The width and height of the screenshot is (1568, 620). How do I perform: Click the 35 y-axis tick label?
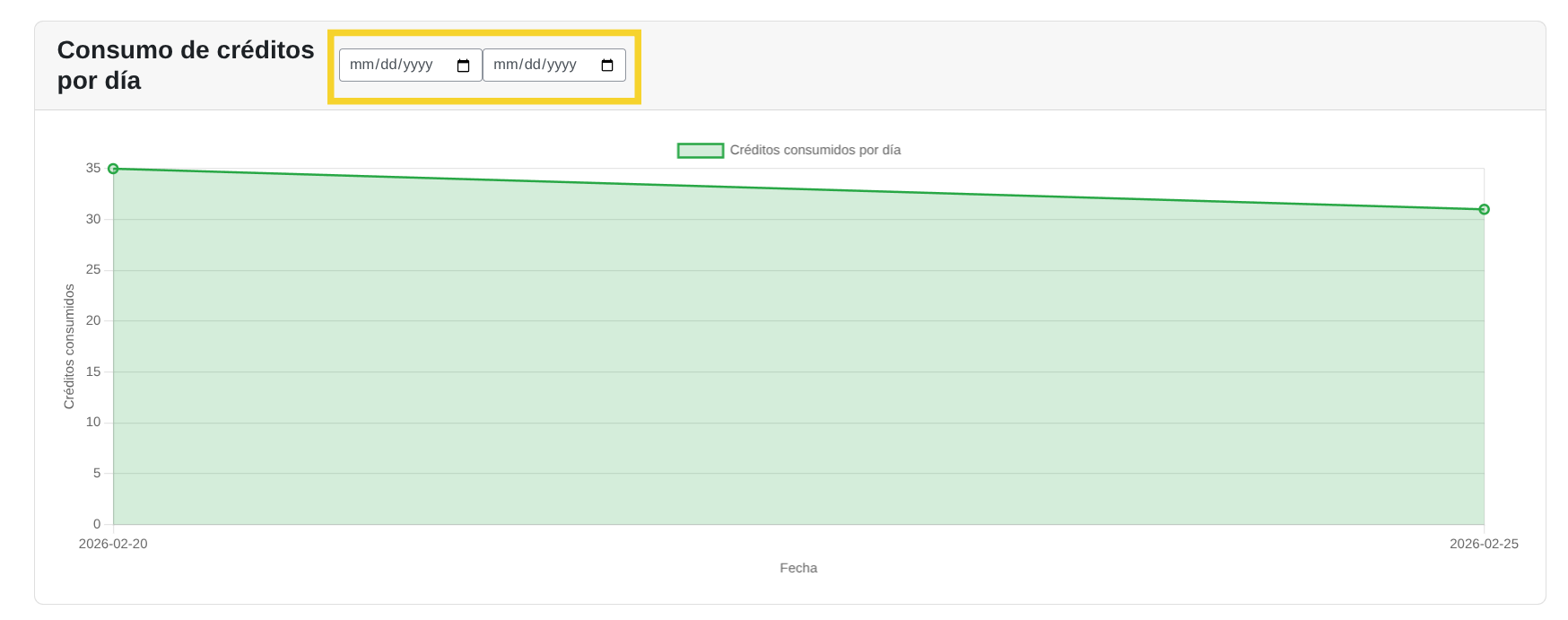pyautogui.click(x=93, y=168)
